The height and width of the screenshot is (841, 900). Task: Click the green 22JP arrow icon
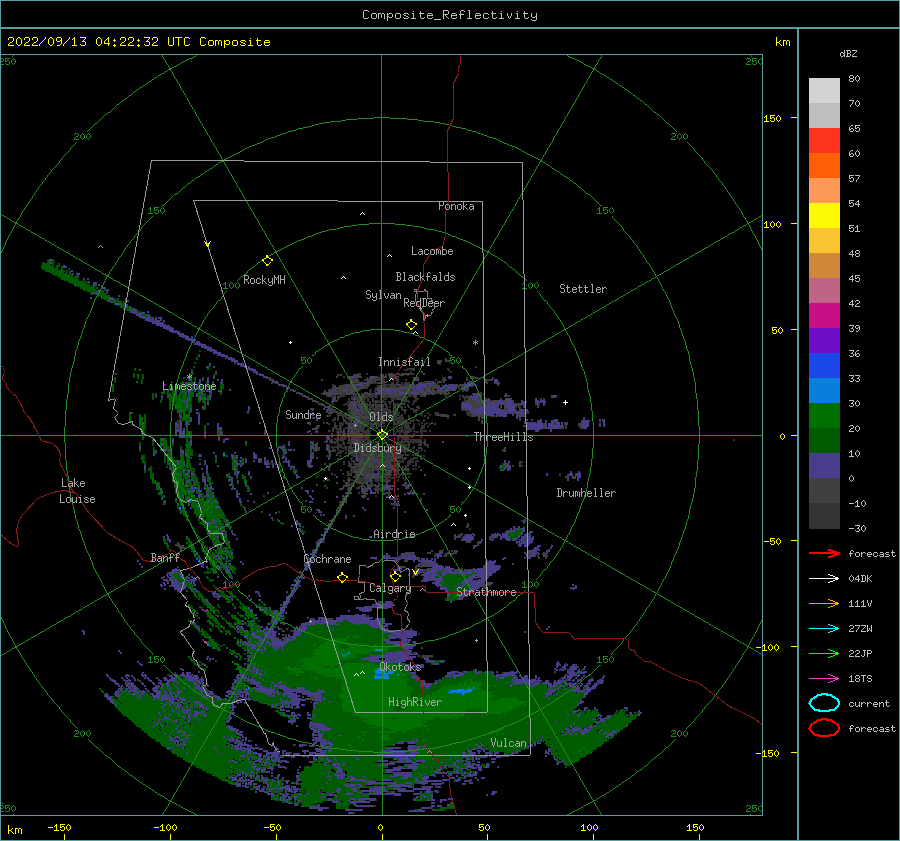tap(824, 653)
